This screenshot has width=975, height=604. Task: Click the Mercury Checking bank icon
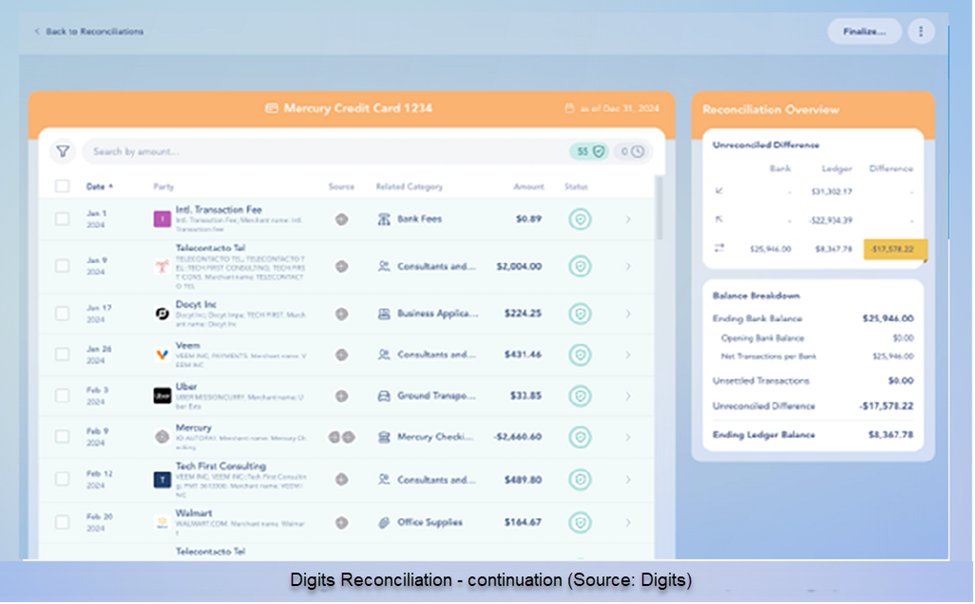(x=384, y=437)
